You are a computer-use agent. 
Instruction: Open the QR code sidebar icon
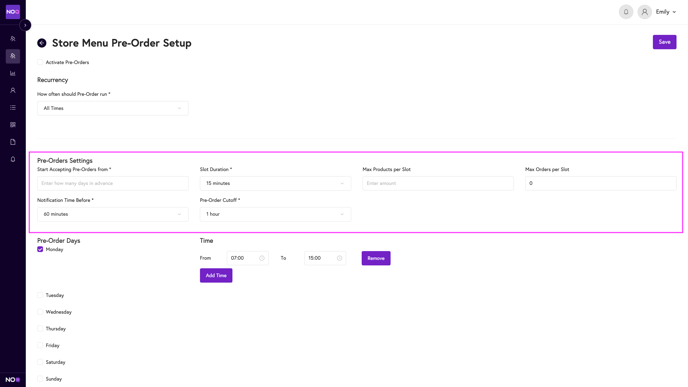[13, 125]
